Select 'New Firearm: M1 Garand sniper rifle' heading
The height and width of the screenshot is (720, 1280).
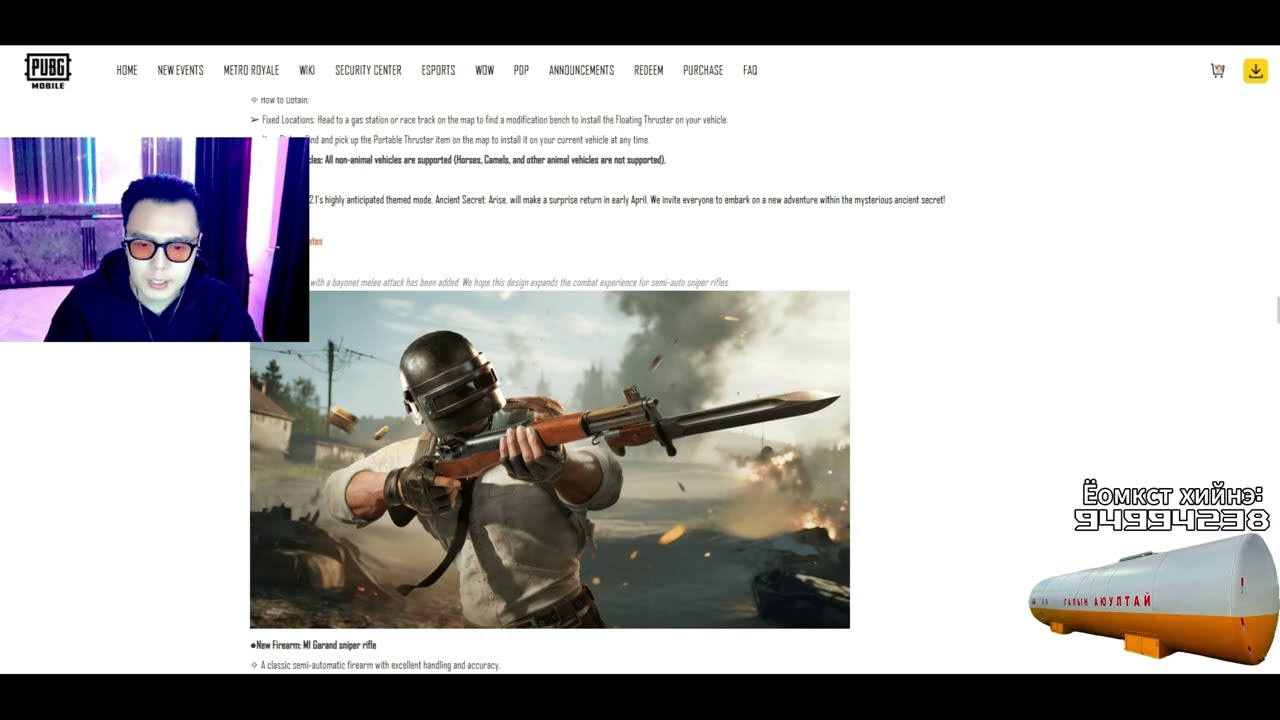pos(314,646)
